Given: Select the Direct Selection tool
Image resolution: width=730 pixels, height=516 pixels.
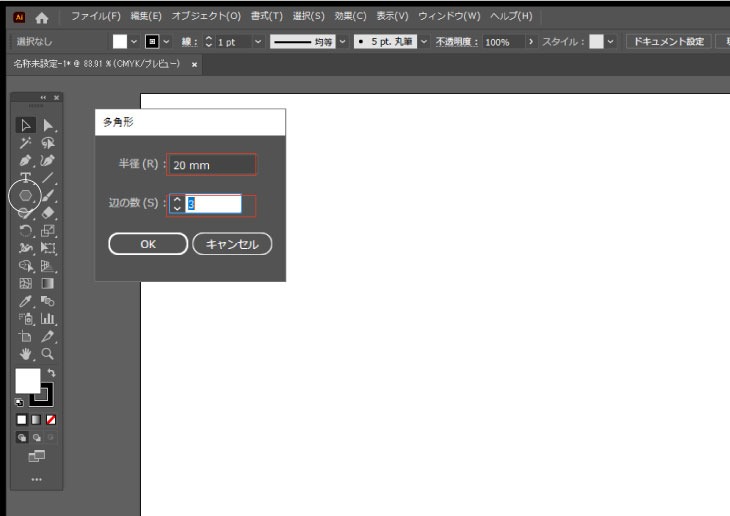Looking at the screenshot, I should pos(47,125).
